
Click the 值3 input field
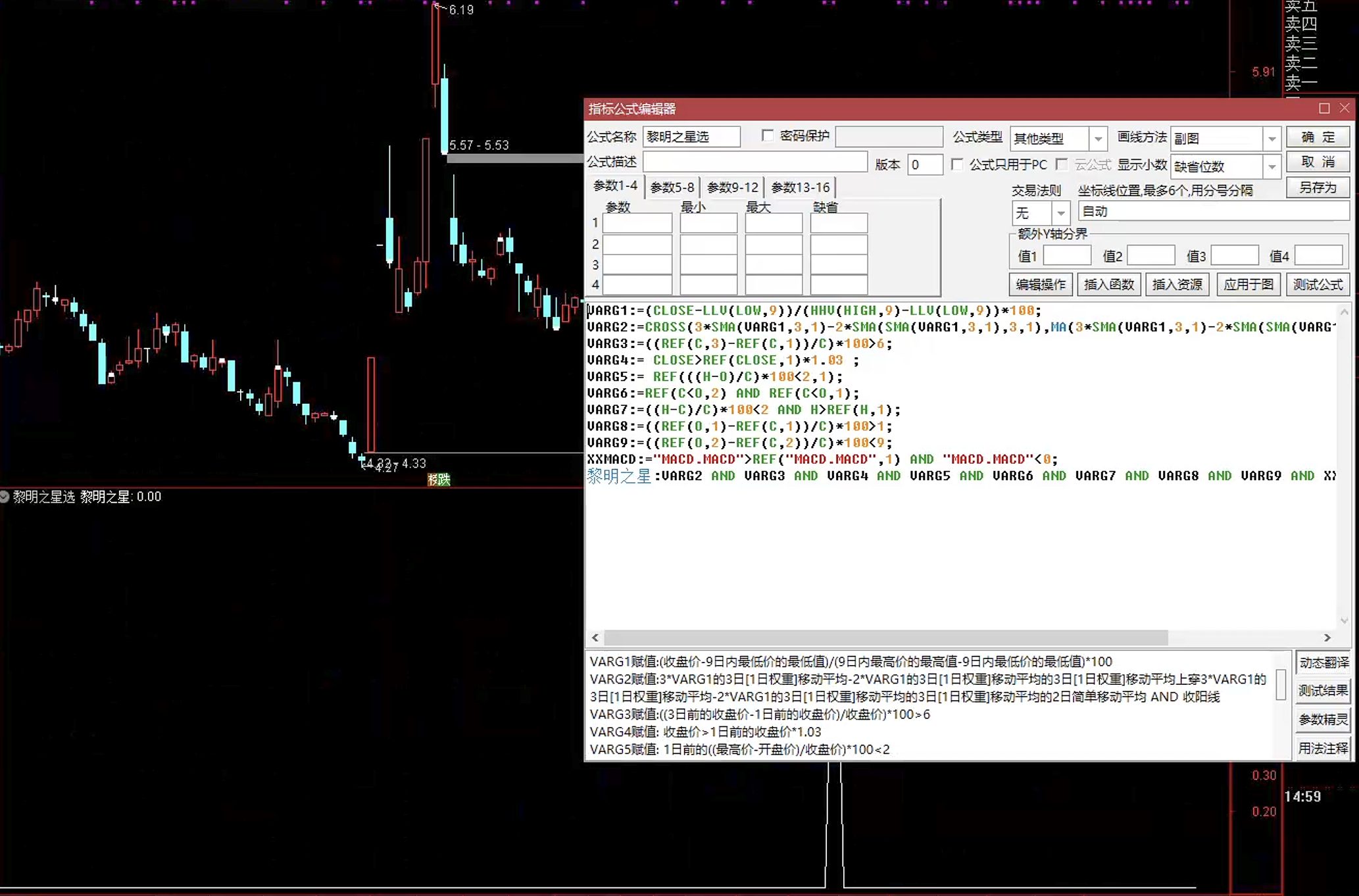pyautogui.click(x=1235, y=255)
